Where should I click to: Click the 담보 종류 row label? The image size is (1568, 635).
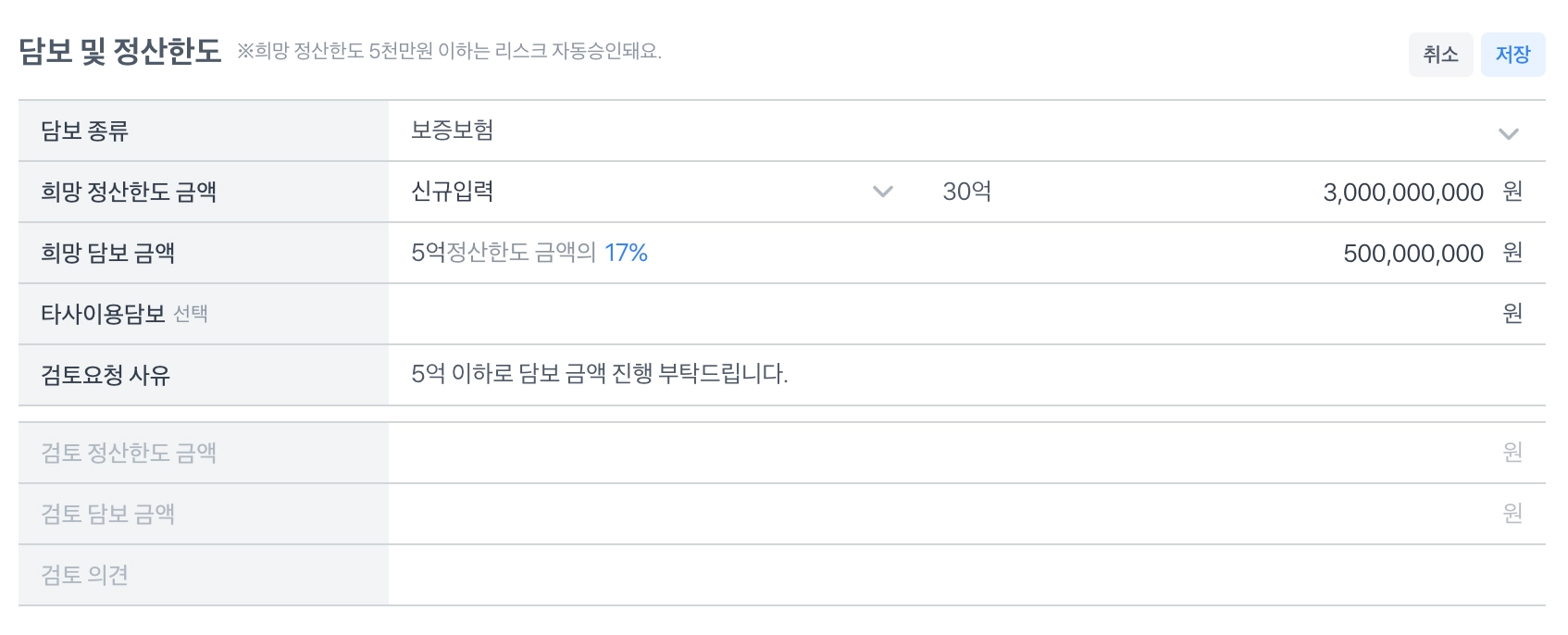[x=84, y=131]
